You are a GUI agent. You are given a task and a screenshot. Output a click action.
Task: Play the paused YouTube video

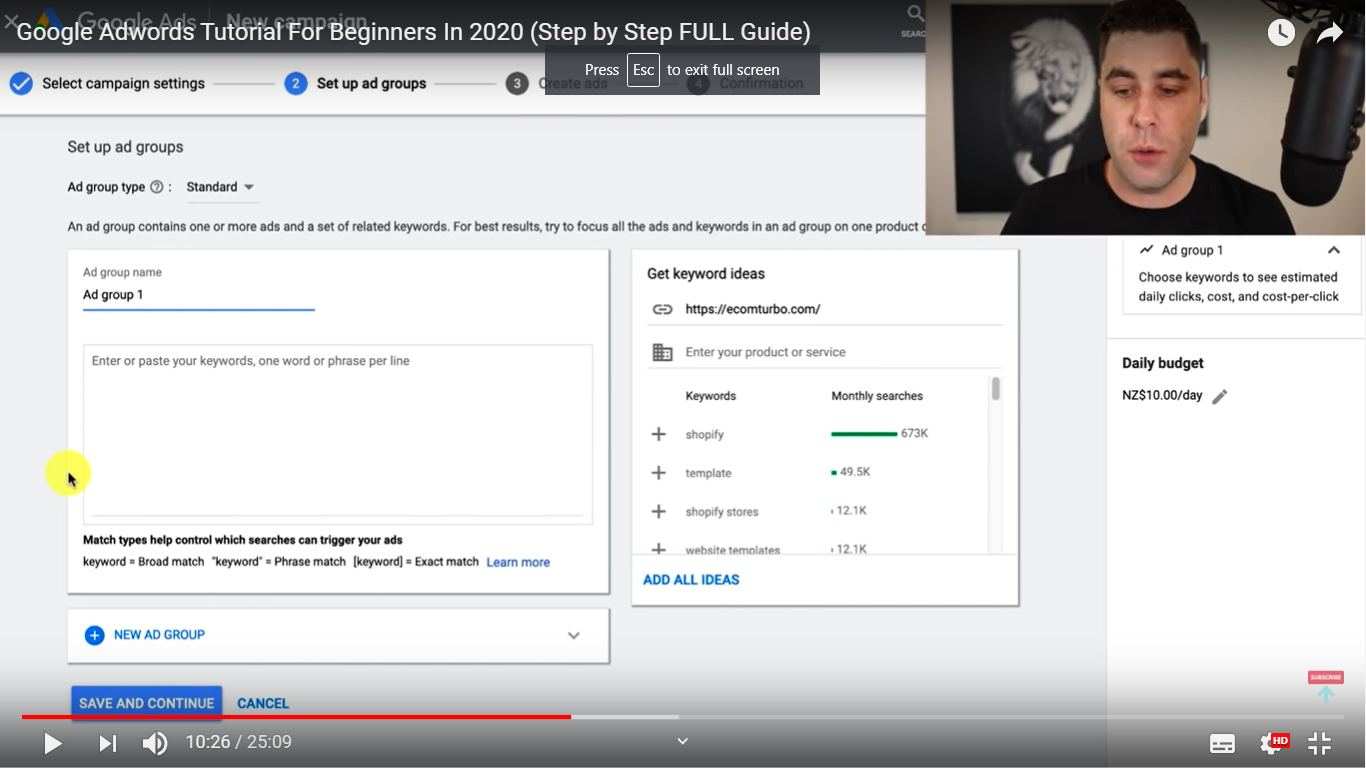tap(53, 743)
